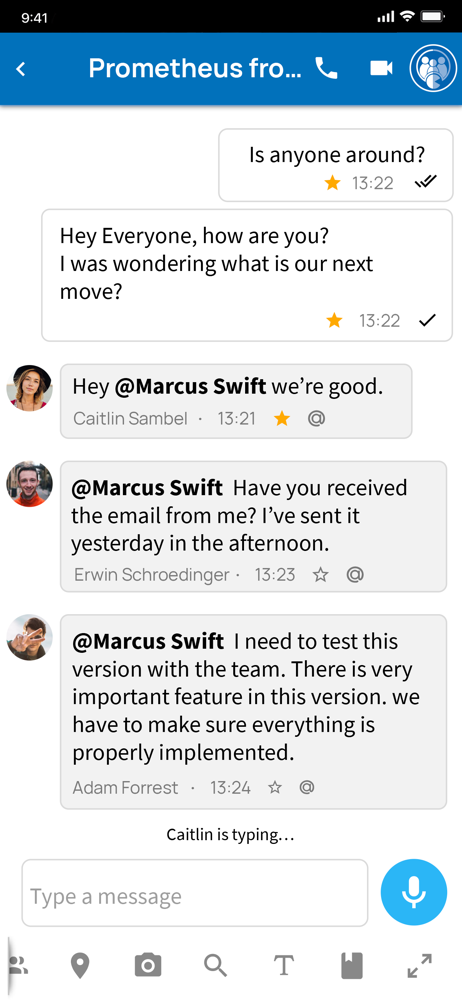
Task: Open the "Prometheus fro..." conversation title
Action: click(x=195, y=68)
